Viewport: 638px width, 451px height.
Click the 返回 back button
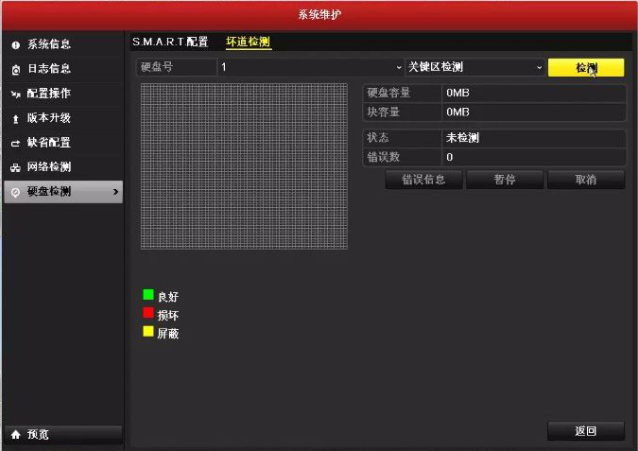pyautogui.click(x=585, y=431)
